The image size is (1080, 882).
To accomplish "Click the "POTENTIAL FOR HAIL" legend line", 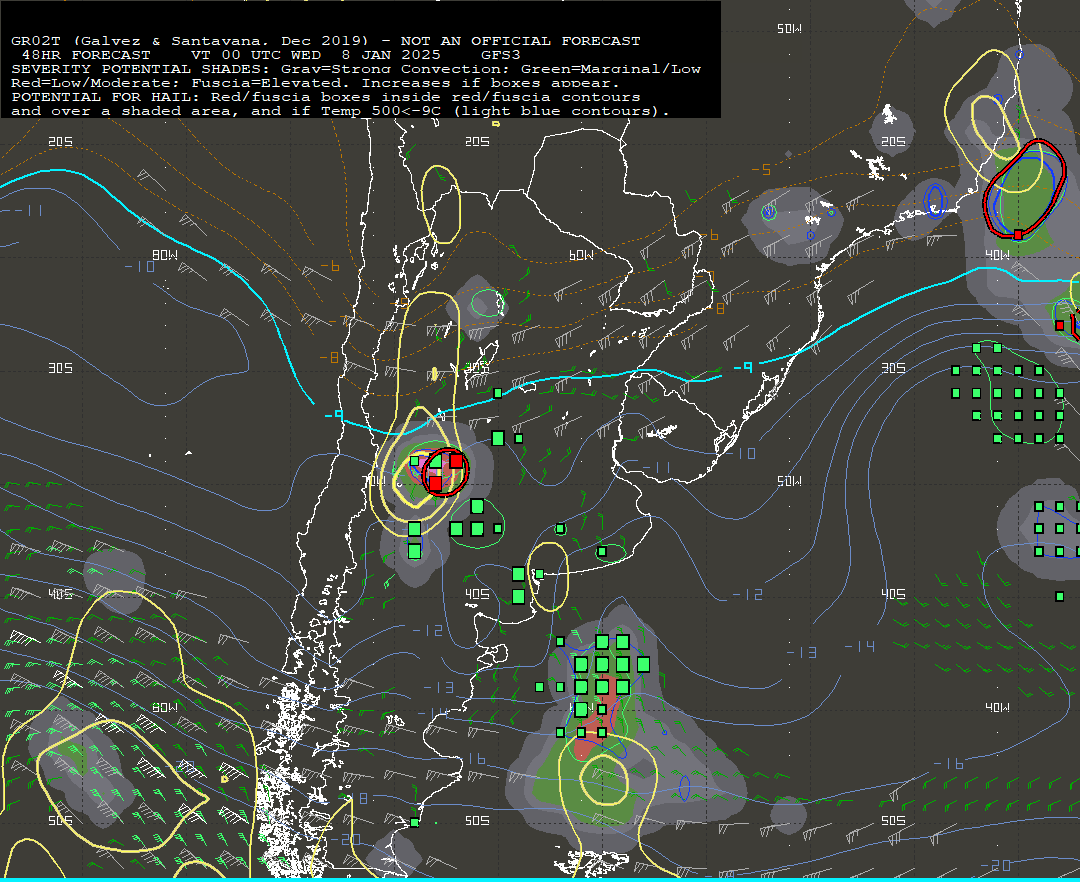I will pos(326,97).
